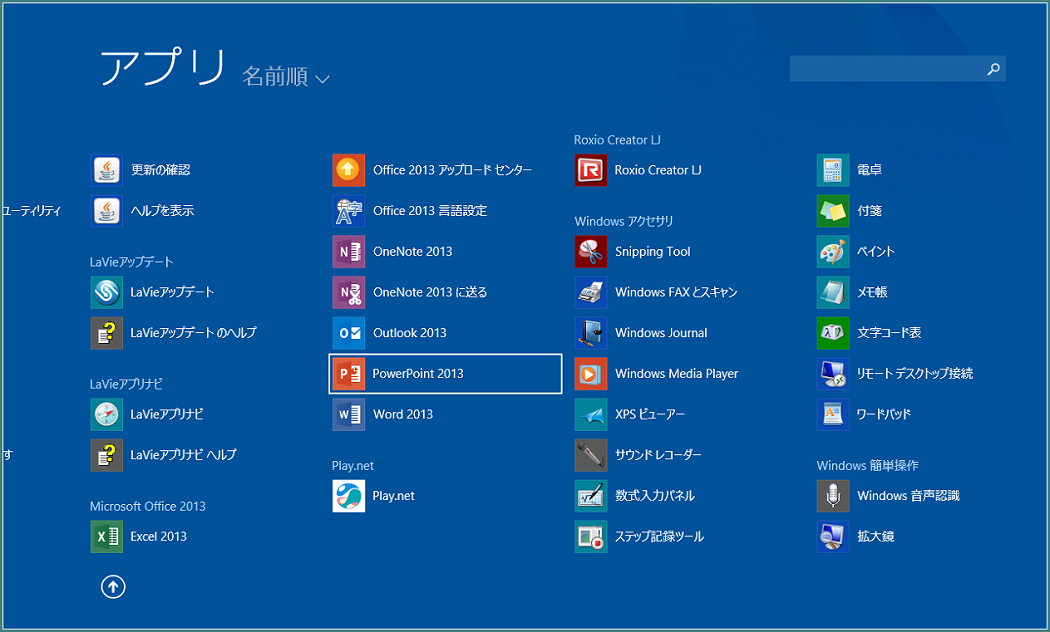
Task: Select the Windows アクセサリ group header
Action: click(623, 222)
